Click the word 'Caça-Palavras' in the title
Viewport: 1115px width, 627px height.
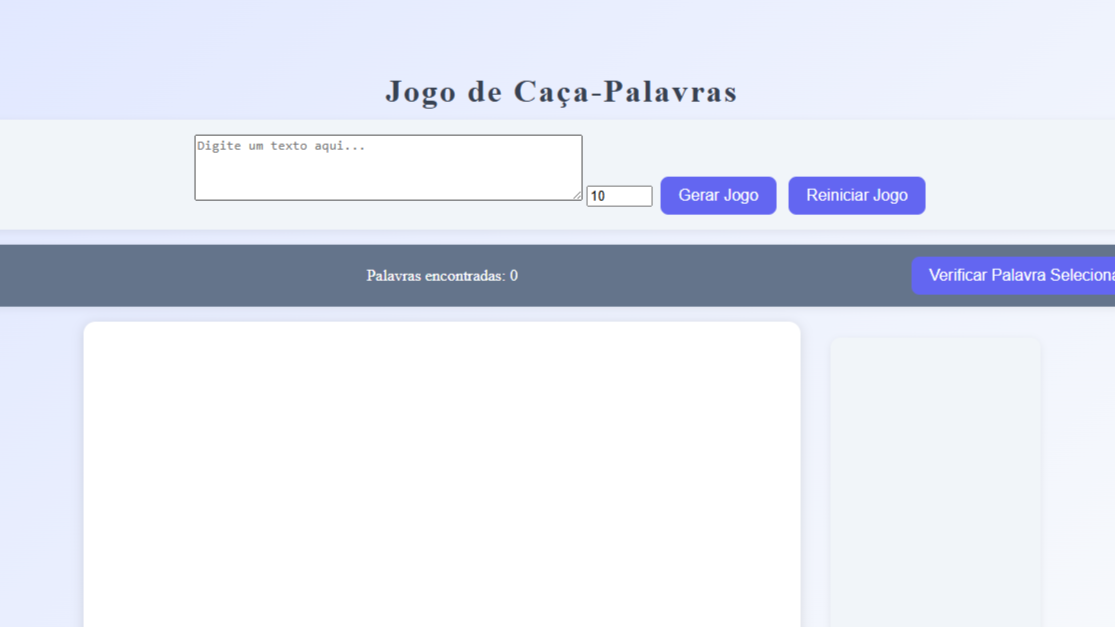coord(625,91)
